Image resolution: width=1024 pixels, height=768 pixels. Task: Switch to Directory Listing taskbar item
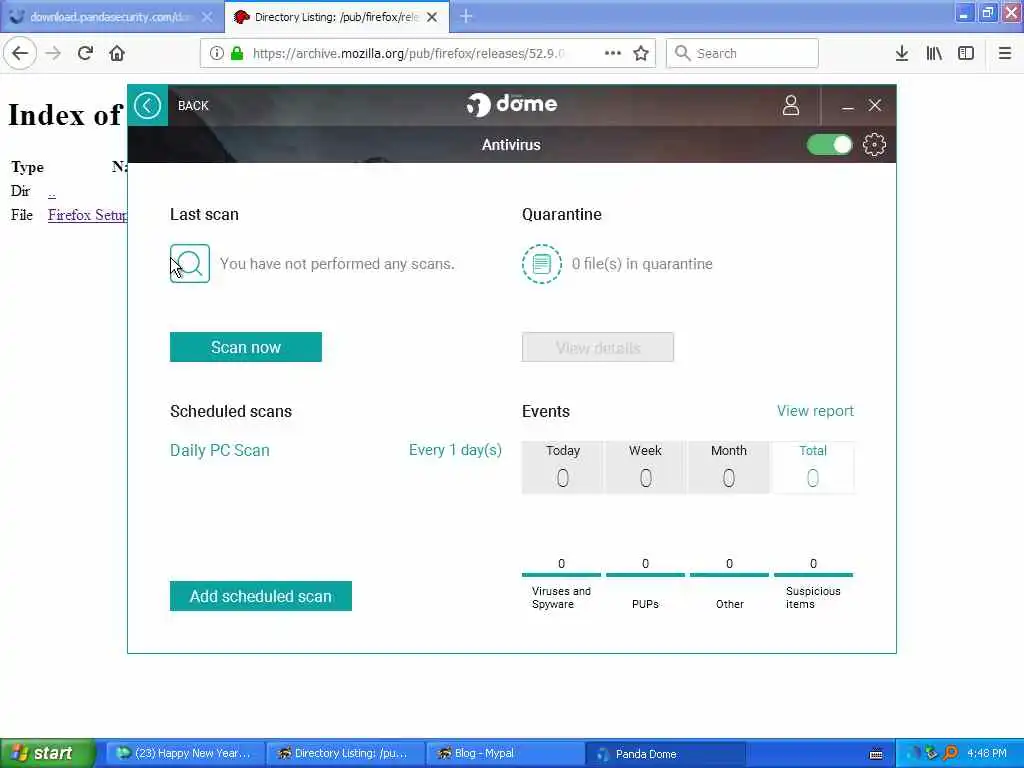click(x=345, y=753)
